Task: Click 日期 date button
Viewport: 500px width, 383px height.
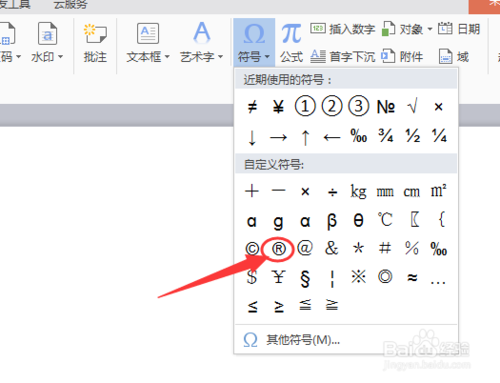Action: (x=459, y=29)
